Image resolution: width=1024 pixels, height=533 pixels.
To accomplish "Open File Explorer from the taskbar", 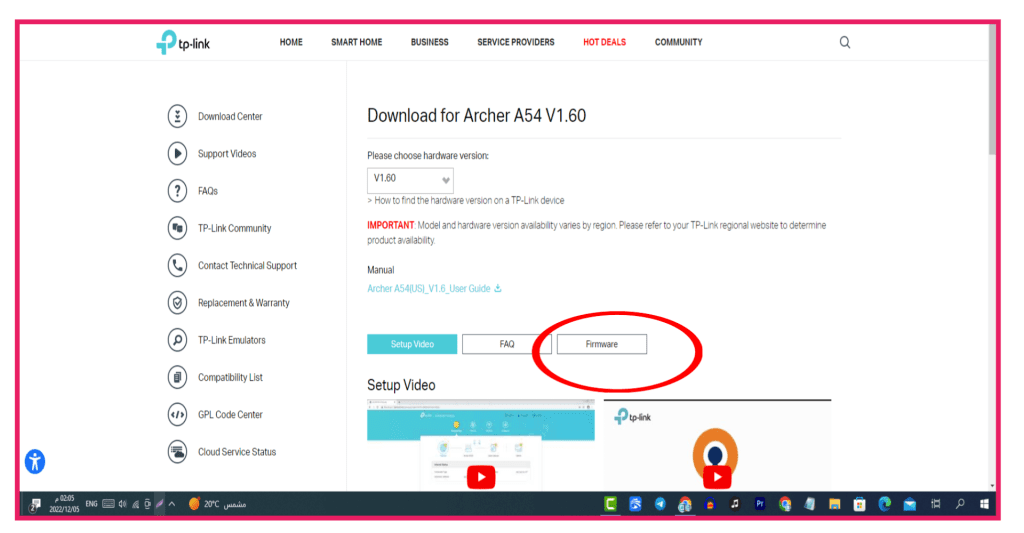I will tap(835, 504).
